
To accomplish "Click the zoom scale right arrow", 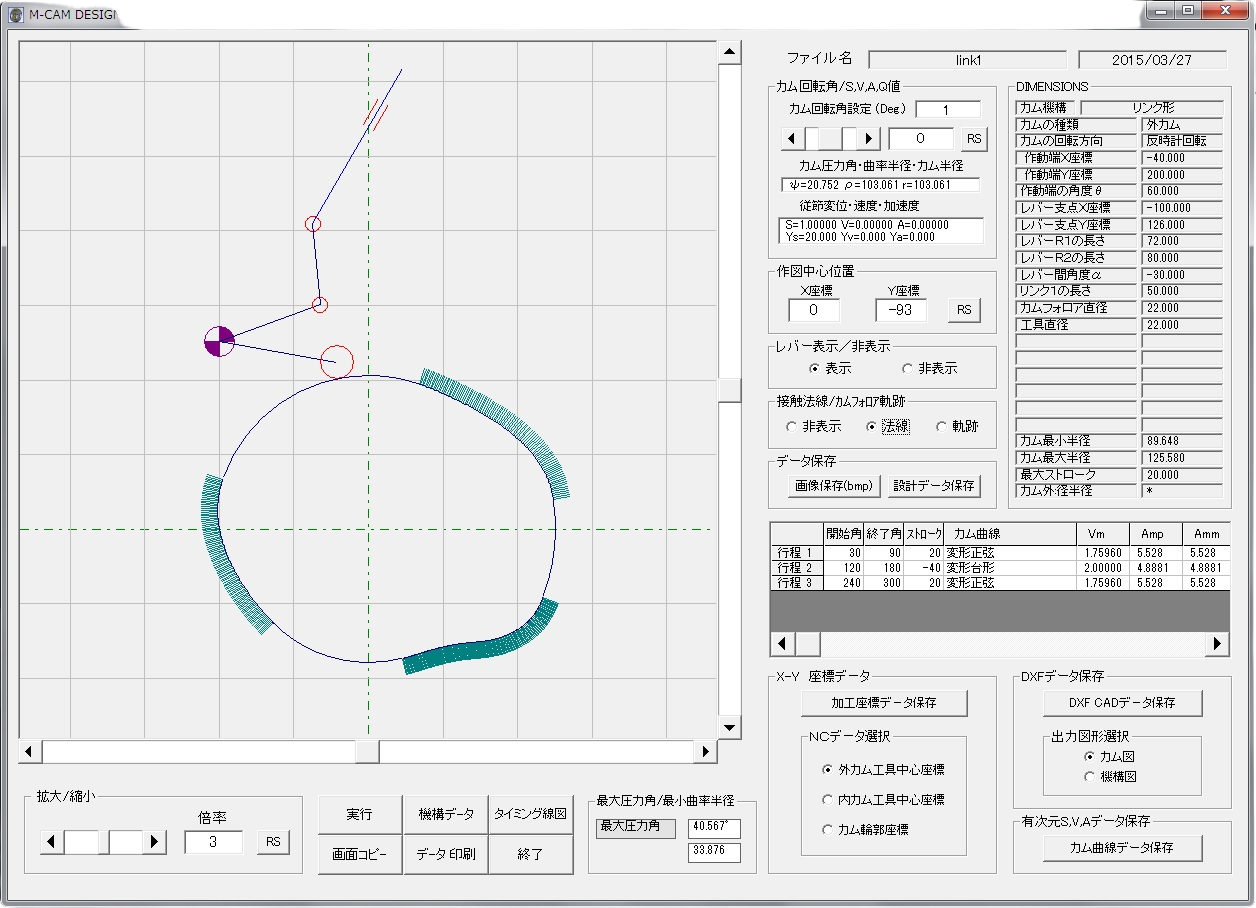I will point(154,842).
